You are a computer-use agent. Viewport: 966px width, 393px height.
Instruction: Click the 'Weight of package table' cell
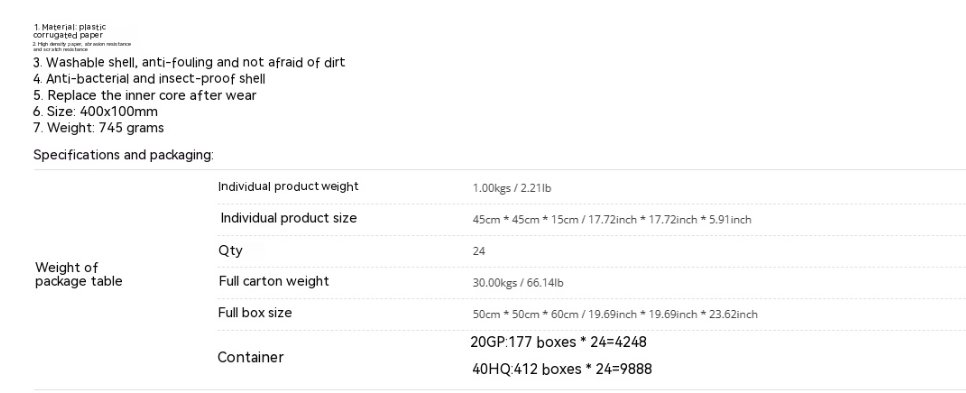coord(79,274)
